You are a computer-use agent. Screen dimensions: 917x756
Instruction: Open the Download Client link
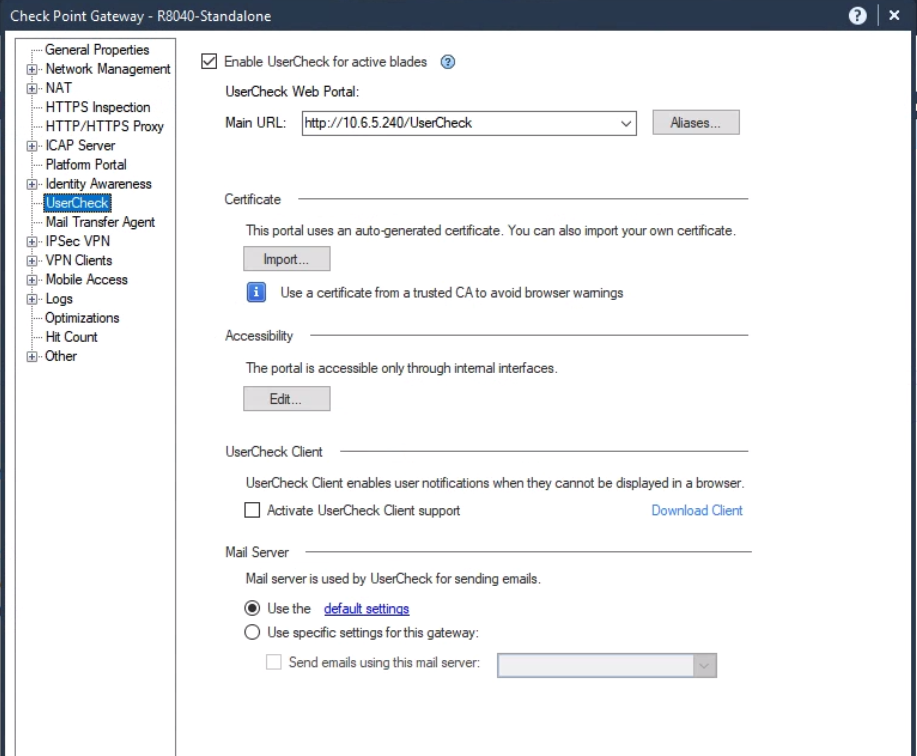[x=697, y=512]
